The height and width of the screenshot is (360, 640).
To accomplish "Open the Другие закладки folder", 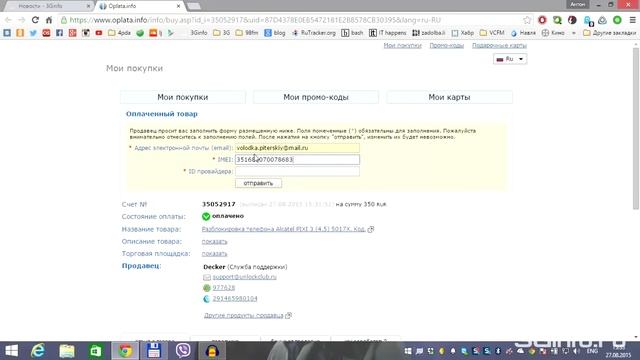I will click(x=609, y=33).
